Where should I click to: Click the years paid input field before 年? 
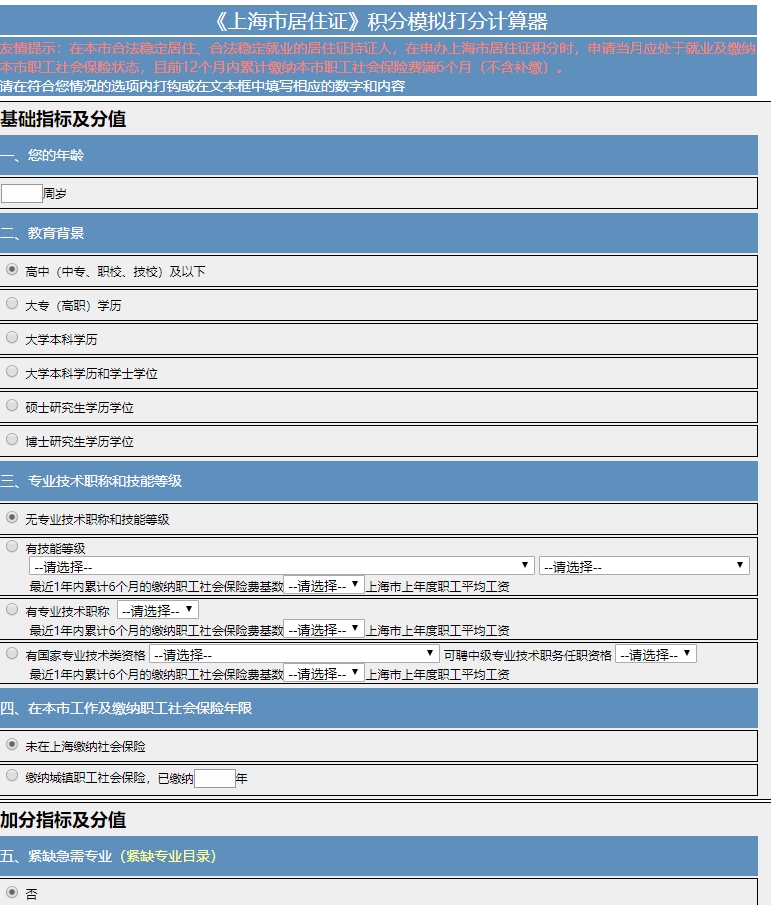pyautogui.click(x=215, y=778)
